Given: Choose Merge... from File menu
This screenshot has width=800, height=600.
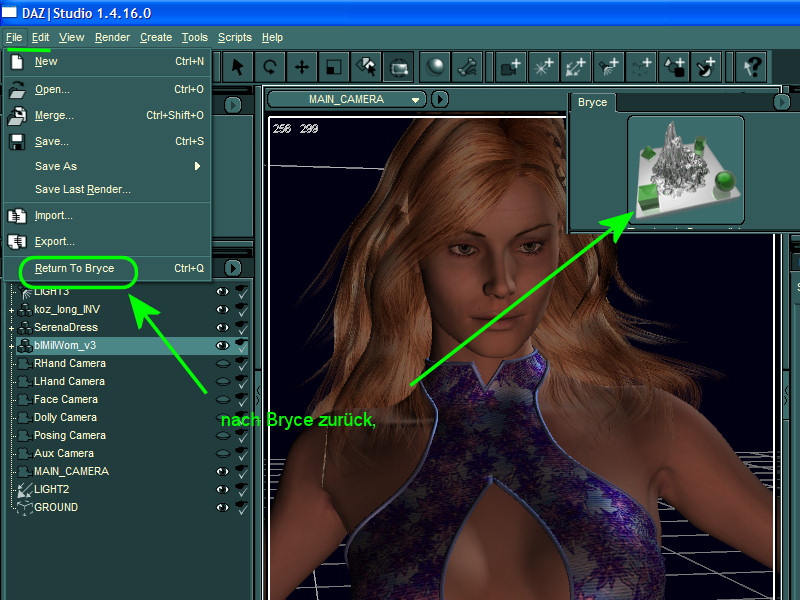Looking at the screenshot, I should pos(107,116).
